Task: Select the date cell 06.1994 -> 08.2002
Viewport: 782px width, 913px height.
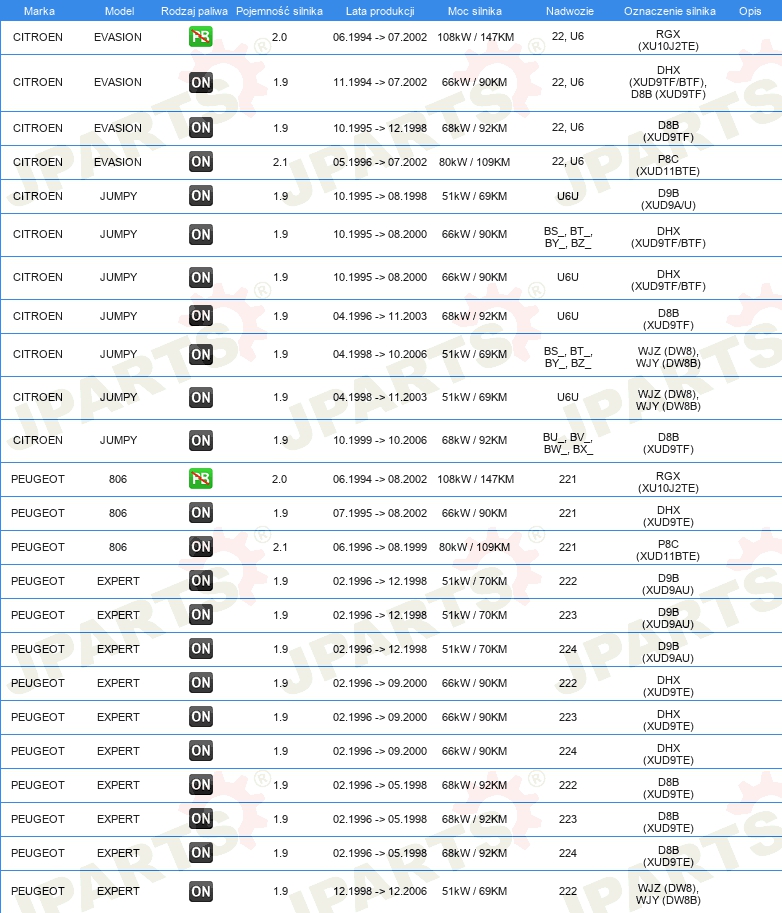Action: tap(380, 479)
